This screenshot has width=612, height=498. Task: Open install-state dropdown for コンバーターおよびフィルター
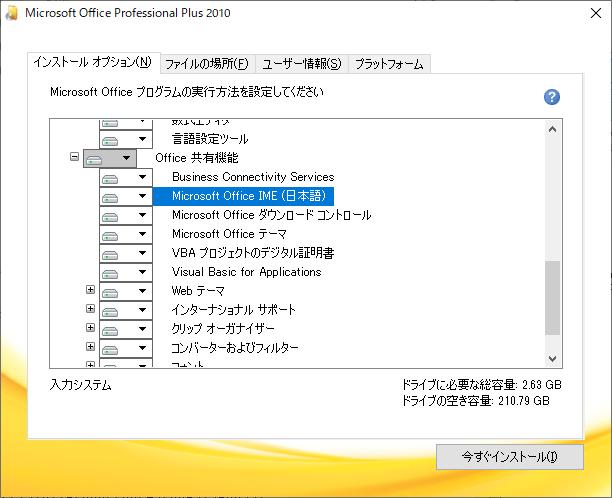pos(126,348)
